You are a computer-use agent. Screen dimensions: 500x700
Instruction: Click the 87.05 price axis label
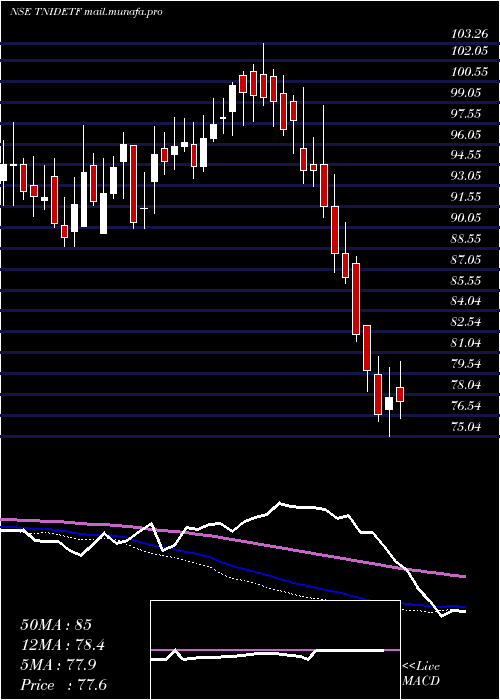coord(467,259)
